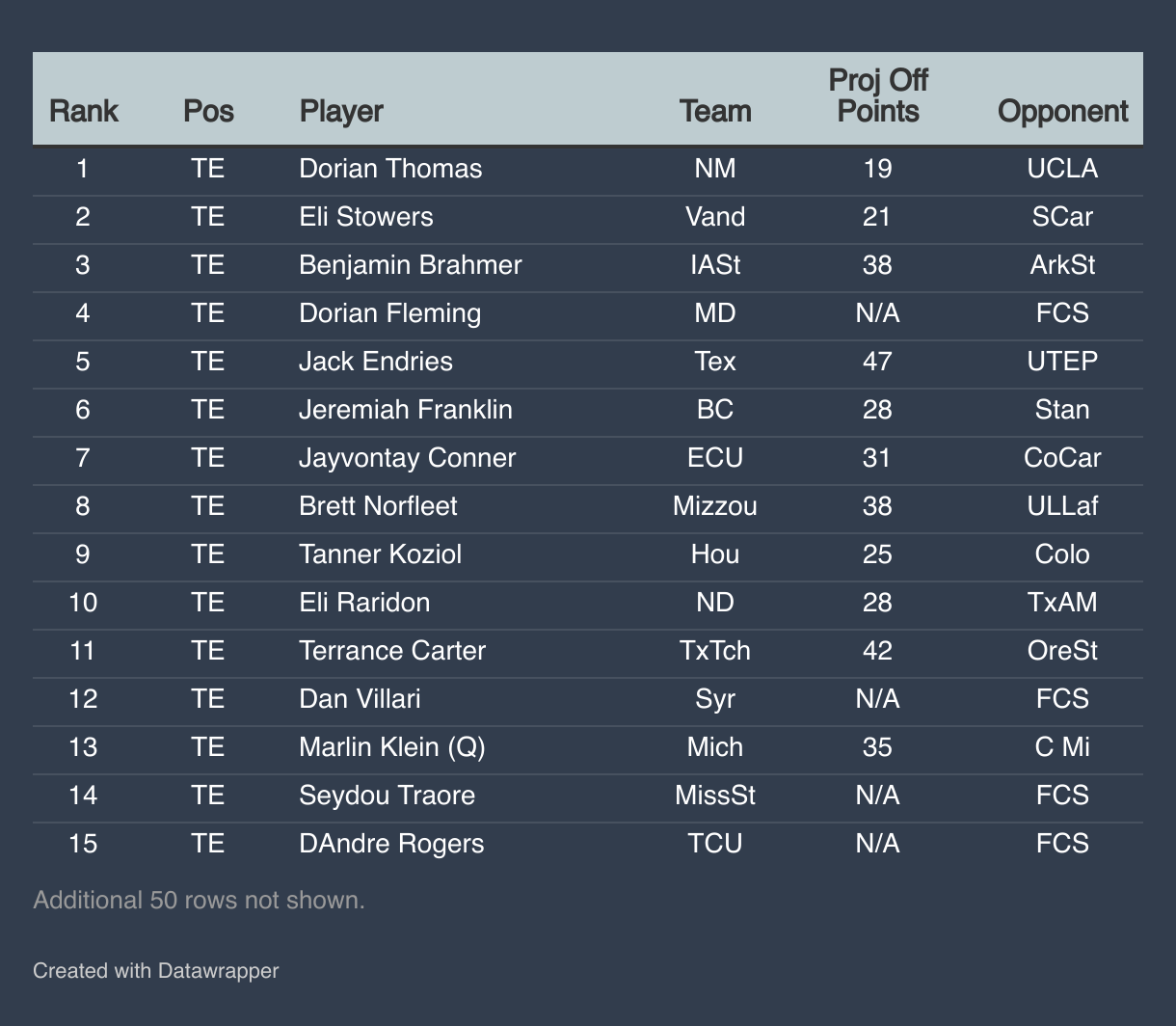
Task: Click the Player column header
Action: coord(341,111)
